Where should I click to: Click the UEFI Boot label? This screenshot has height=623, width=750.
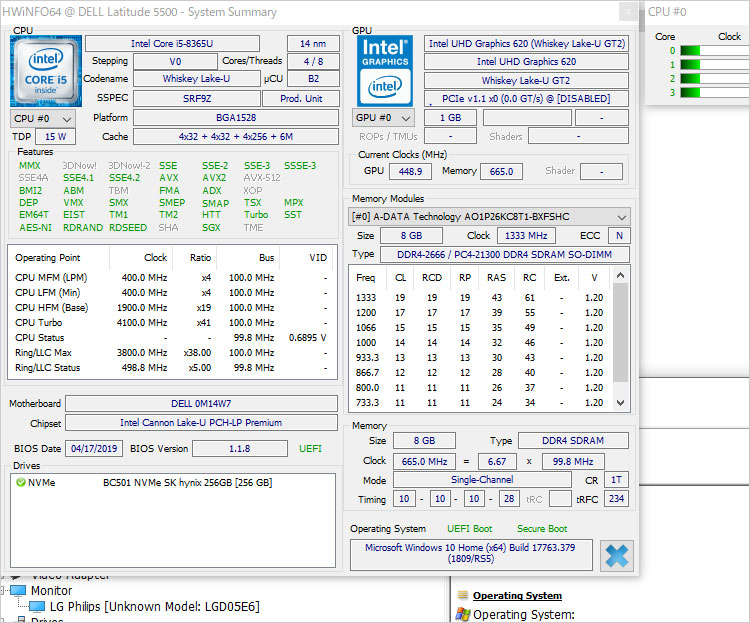pyautogui.click(x=470, y=529)
